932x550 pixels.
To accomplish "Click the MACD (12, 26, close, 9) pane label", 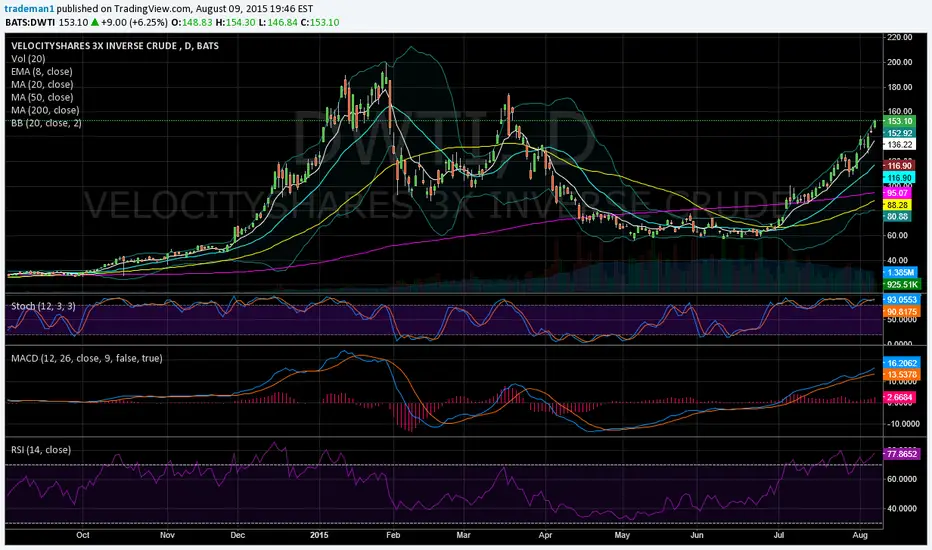I will 87,359.
